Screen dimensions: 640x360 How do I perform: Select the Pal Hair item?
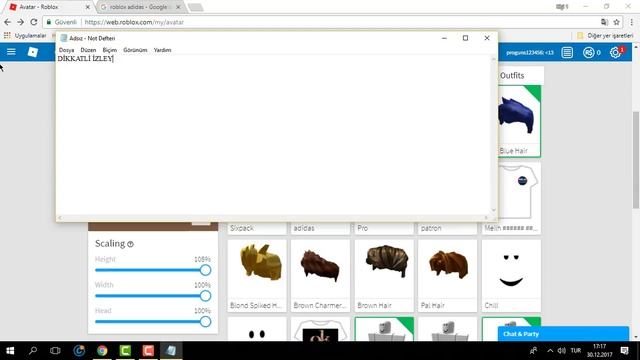point(447,276)
